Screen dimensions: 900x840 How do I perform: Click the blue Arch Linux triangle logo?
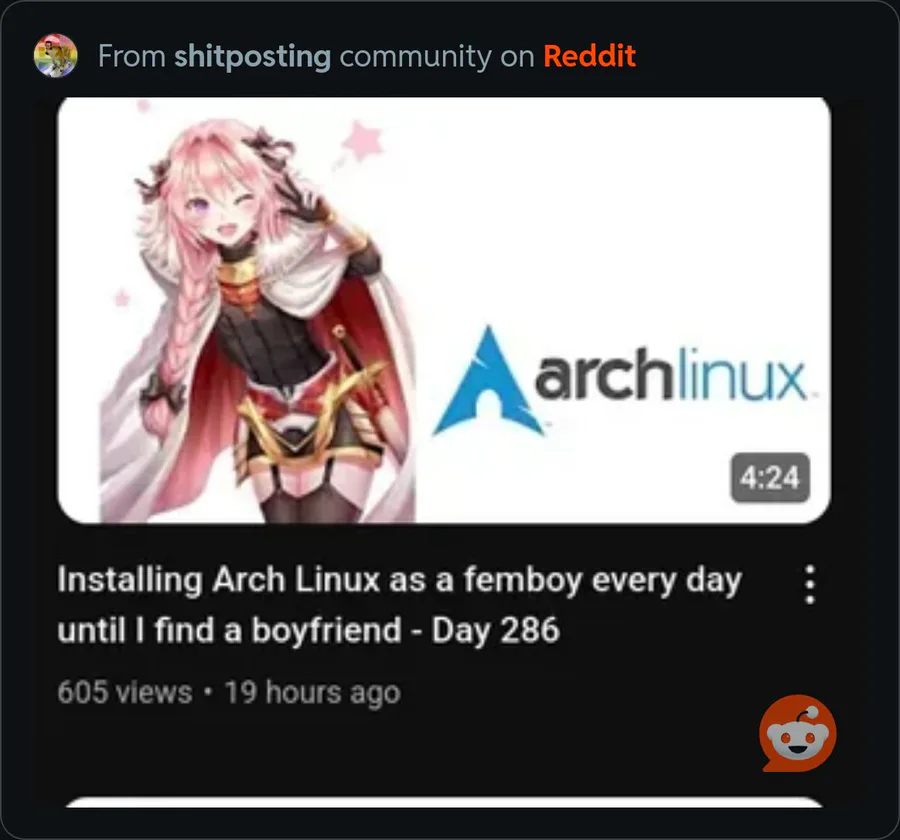click(x=488, y=381)
